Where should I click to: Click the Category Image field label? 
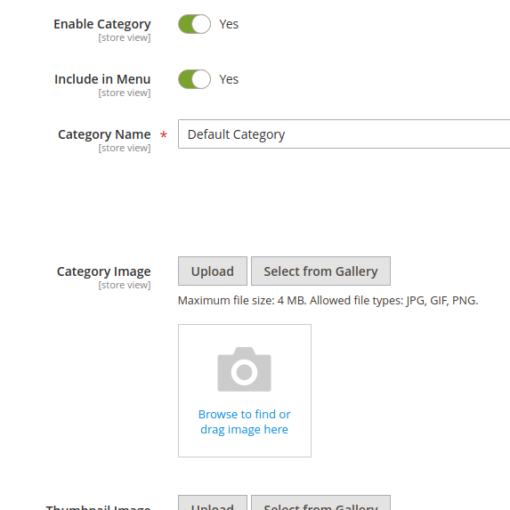(104, 272)
